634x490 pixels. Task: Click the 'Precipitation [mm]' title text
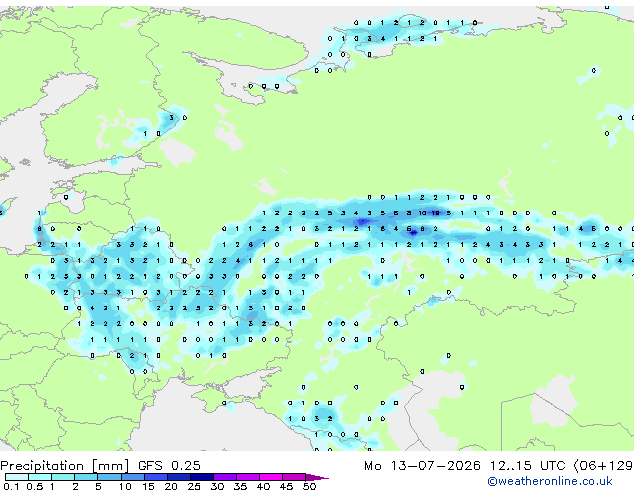(x=65, y=466)
